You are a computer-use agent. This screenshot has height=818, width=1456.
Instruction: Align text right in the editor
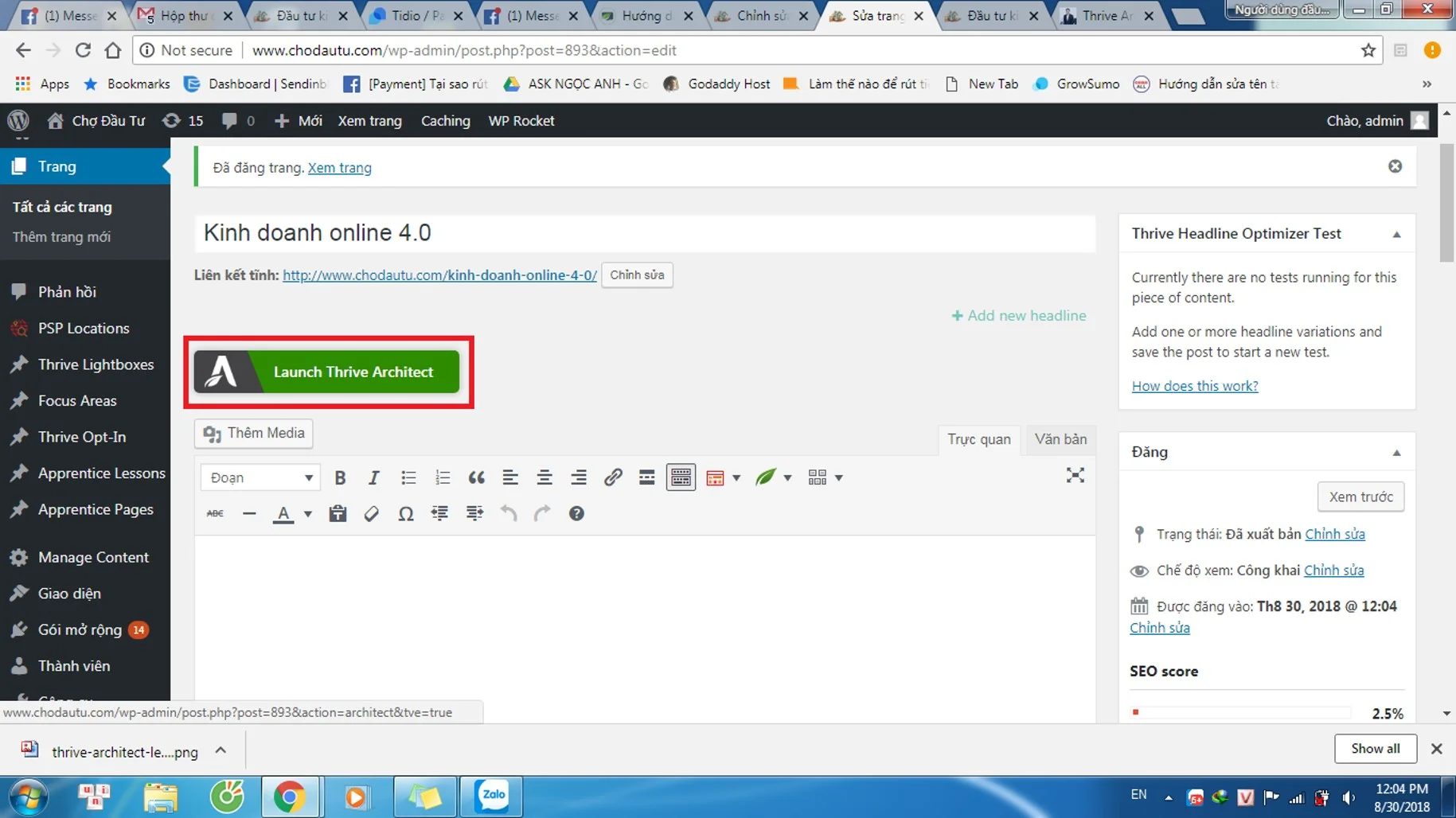[579, 477]
